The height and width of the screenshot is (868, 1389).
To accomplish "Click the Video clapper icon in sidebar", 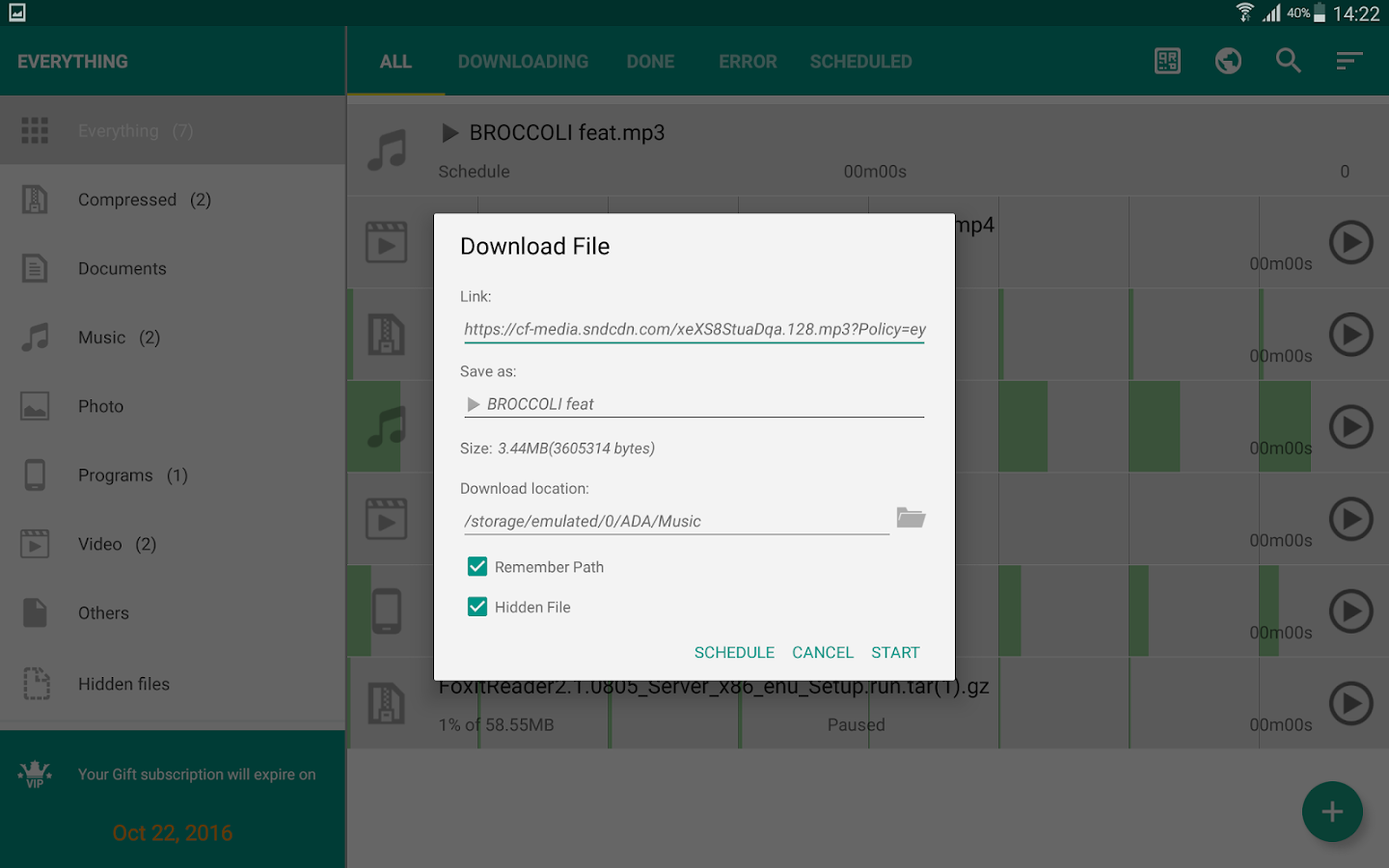I will coord(35,544).
